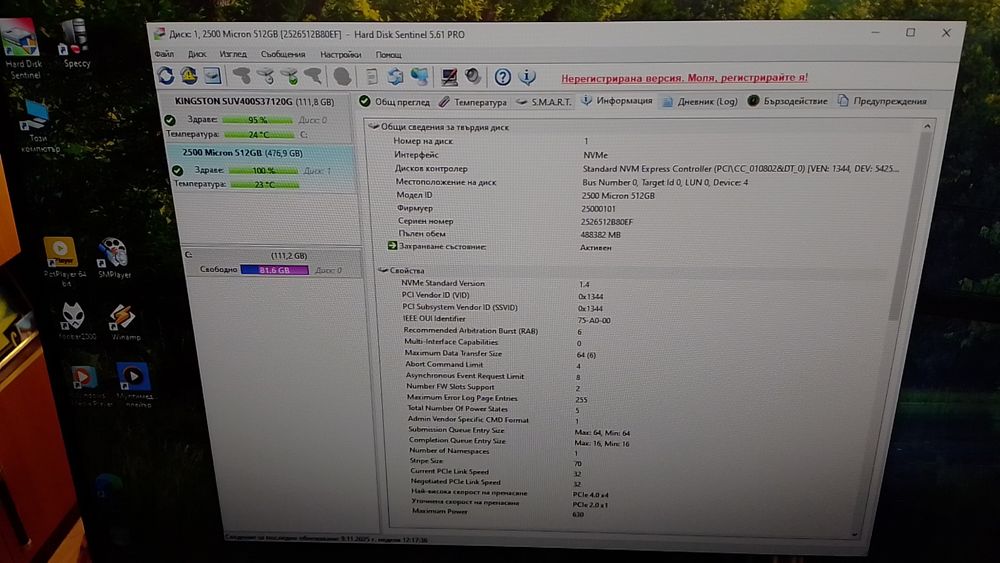Collapse the Свойства section
This screenshot has width=1000, height=563.
tap(383, 270)
